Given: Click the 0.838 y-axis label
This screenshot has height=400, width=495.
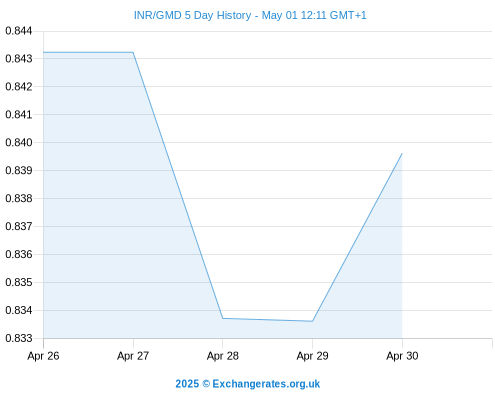Looking at the screenshot, I should [x=19, y=199].
